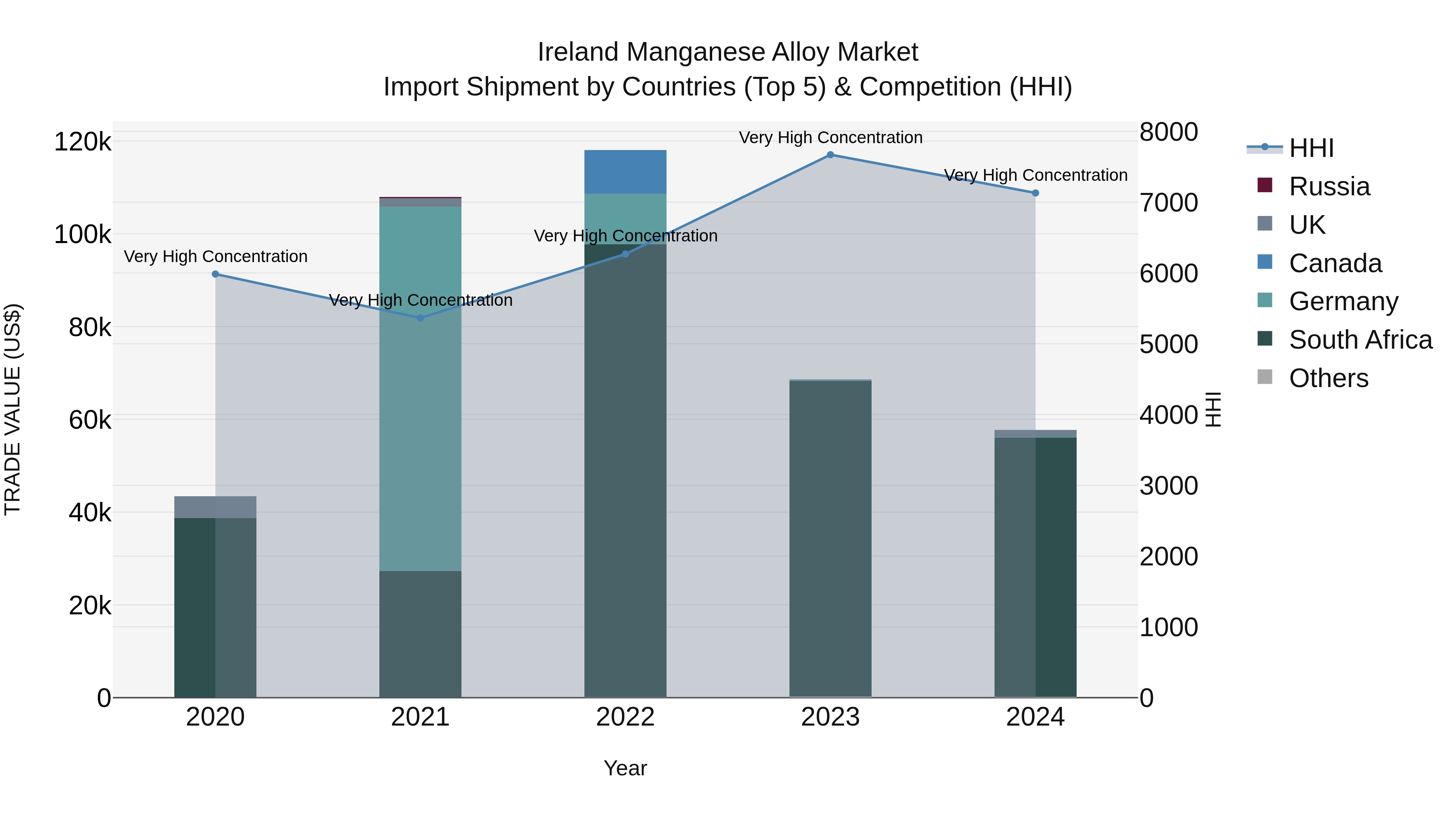Click the South Africa bar in 2024
The width and height of the screenshot is (1456, 819).
click(1035, 567)
